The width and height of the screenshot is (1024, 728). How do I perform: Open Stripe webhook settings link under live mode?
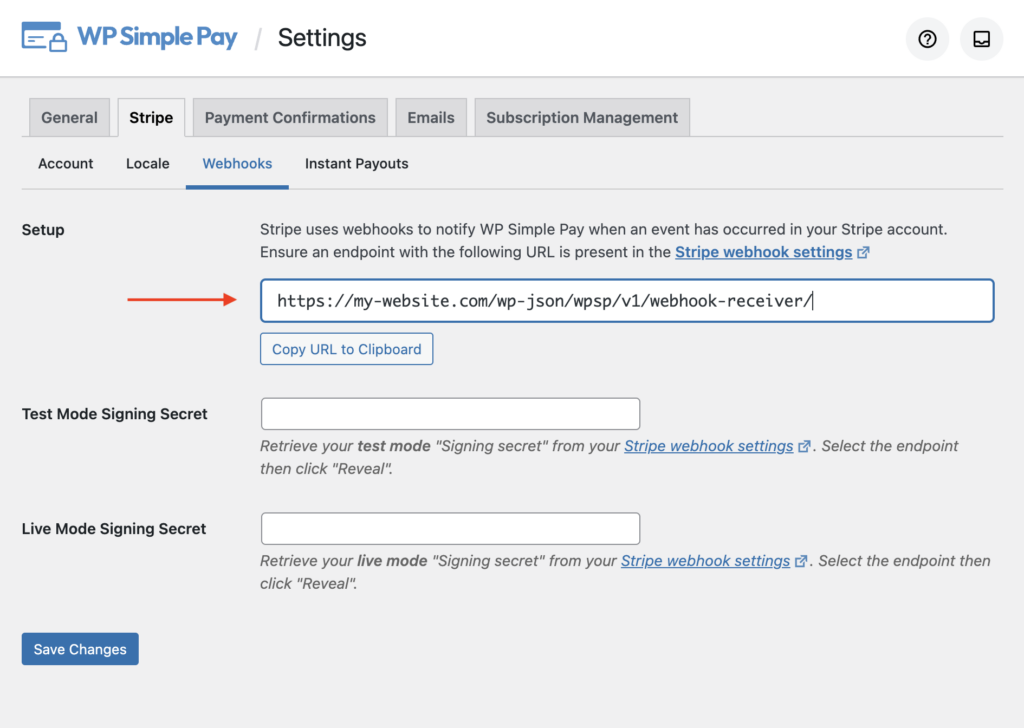pos(705,561)
